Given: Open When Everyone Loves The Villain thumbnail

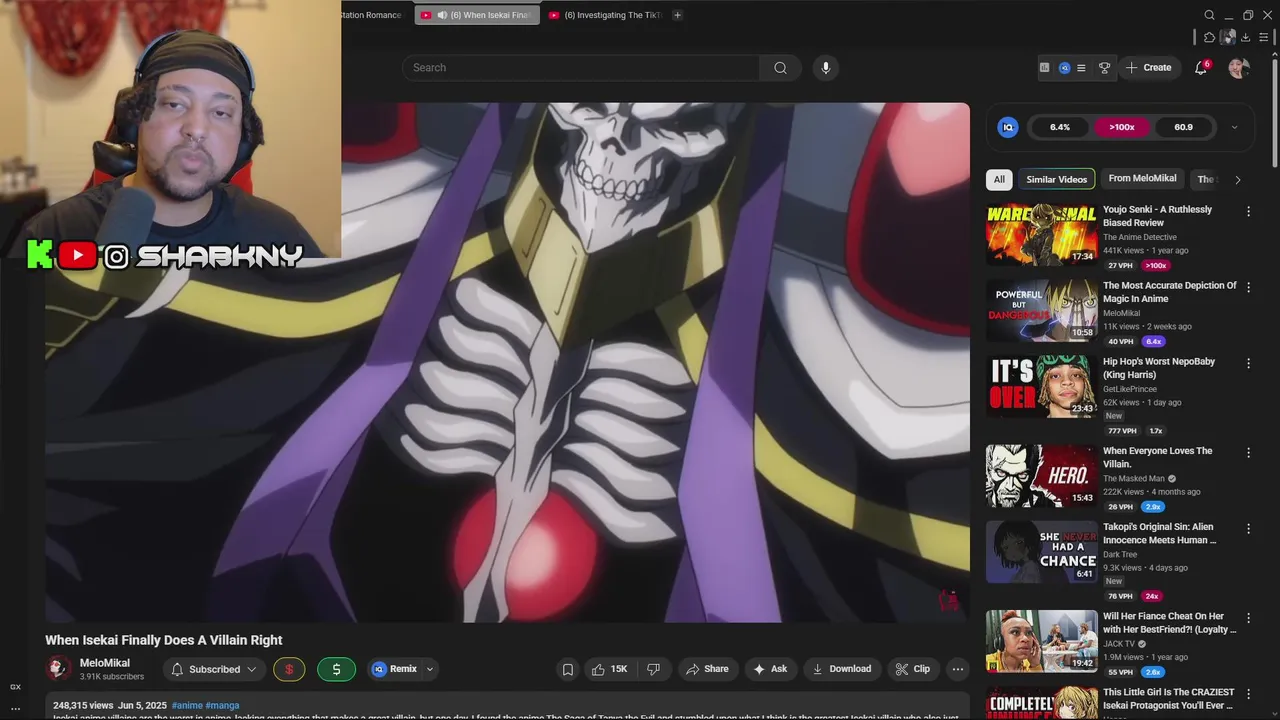Looking at the screenshot, I should 1041,476.
